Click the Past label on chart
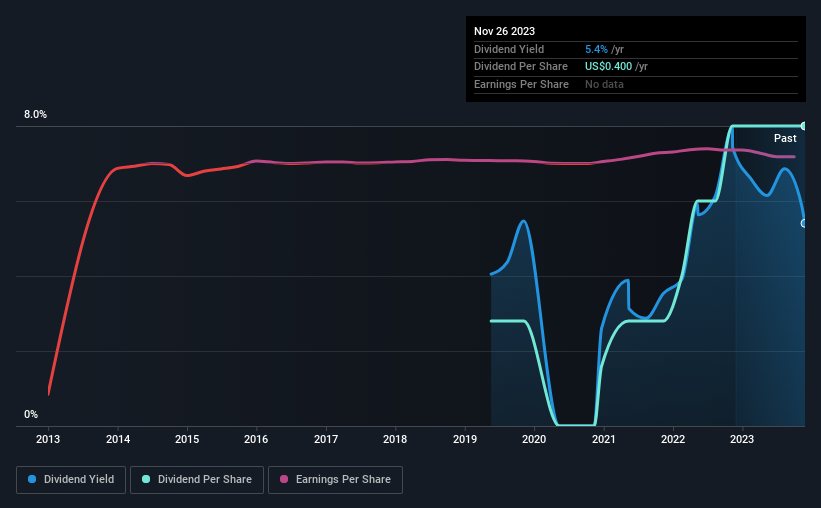Screen dimensions: 821x508 pos(785,138)
